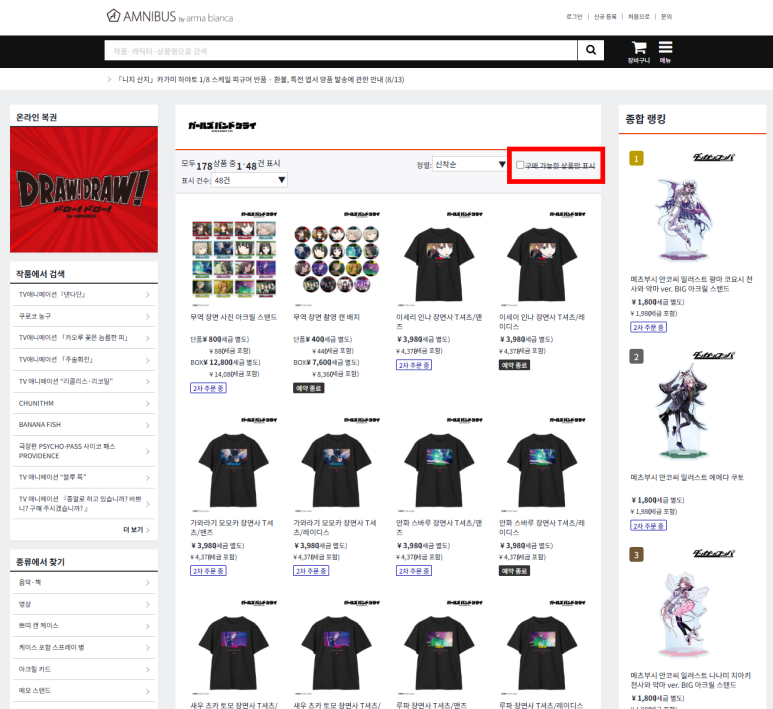
Task: Click the 처음으로 link
Action: pyautogui.click(x=638, y=17)
